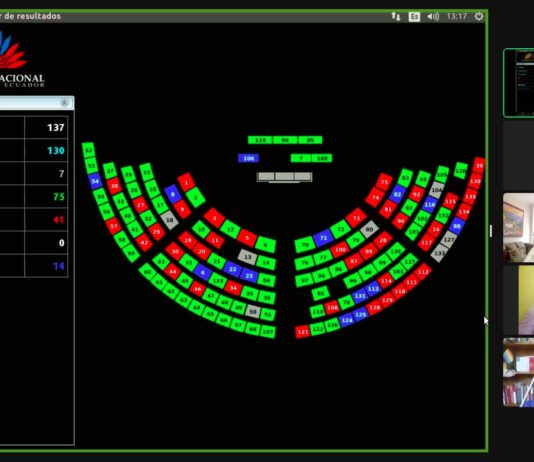Collapse the results panel using chevron icon
This screenshot has height=462, width=534.
(64, 103)
